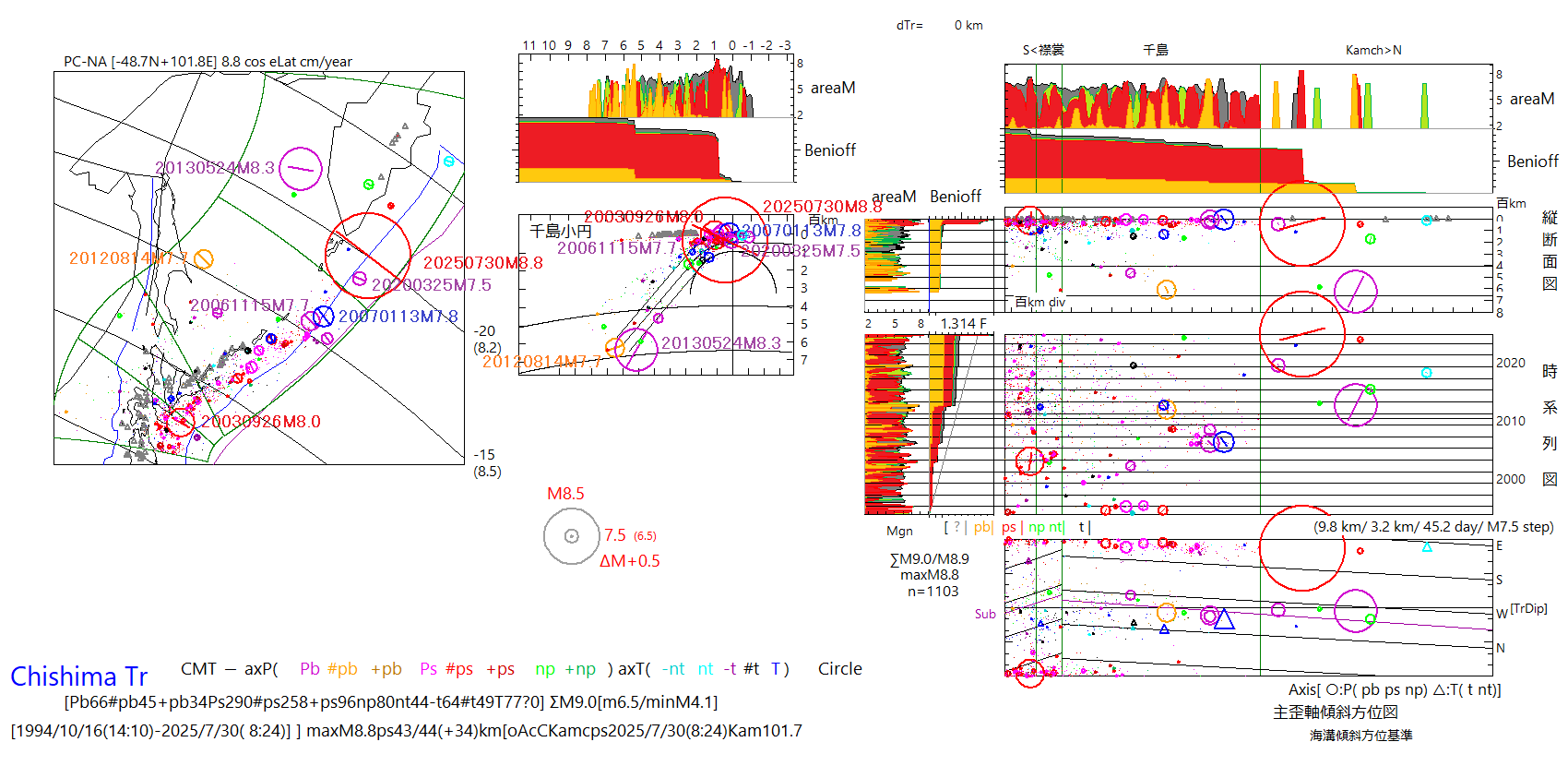The height and width of the screenshot is (766, 1568).
Task: Click the gray M8.5 magnitude legend circle
Action: (571, 536)
